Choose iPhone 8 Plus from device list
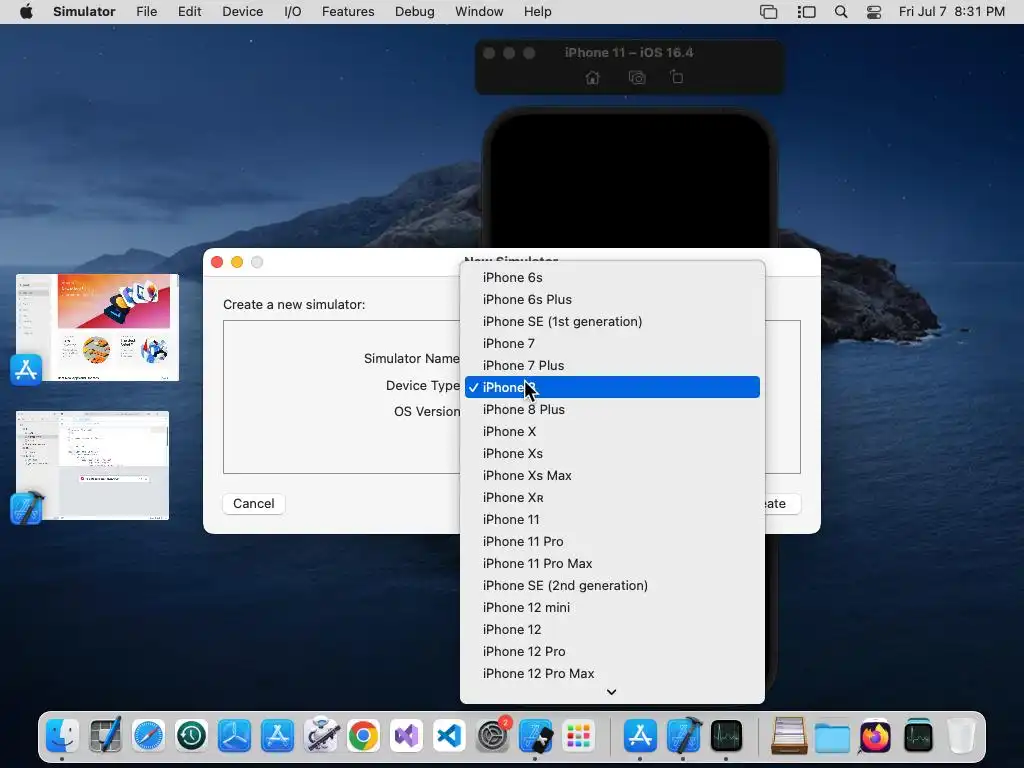 [612, 409]
